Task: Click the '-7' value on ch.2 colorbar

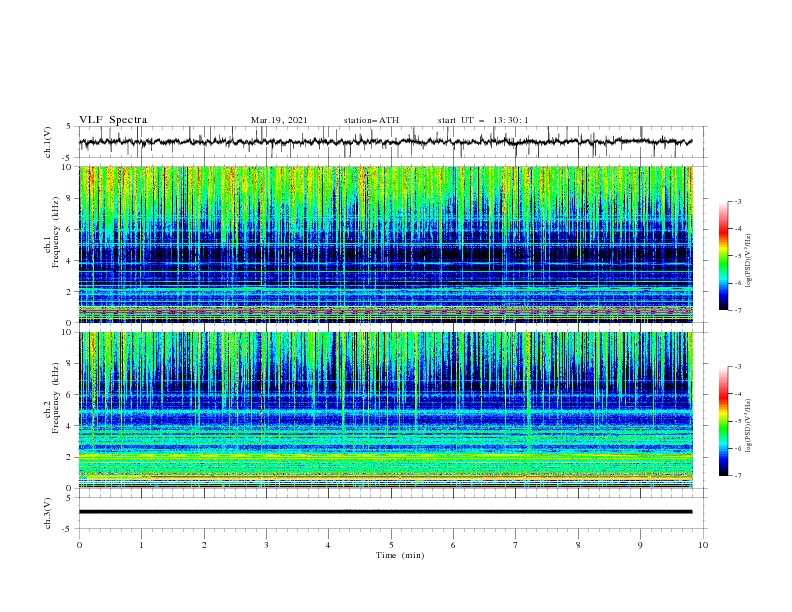Action: (737, 475)
